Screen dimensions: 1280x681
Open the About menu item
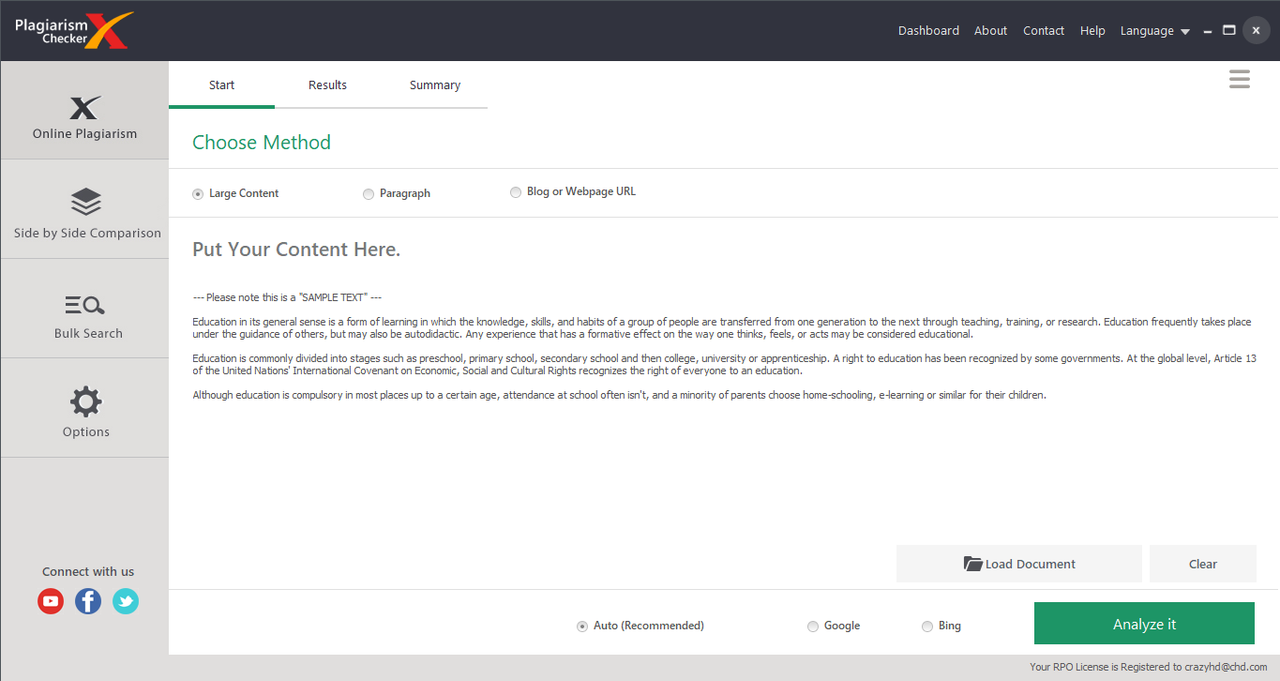coord(991,31)
